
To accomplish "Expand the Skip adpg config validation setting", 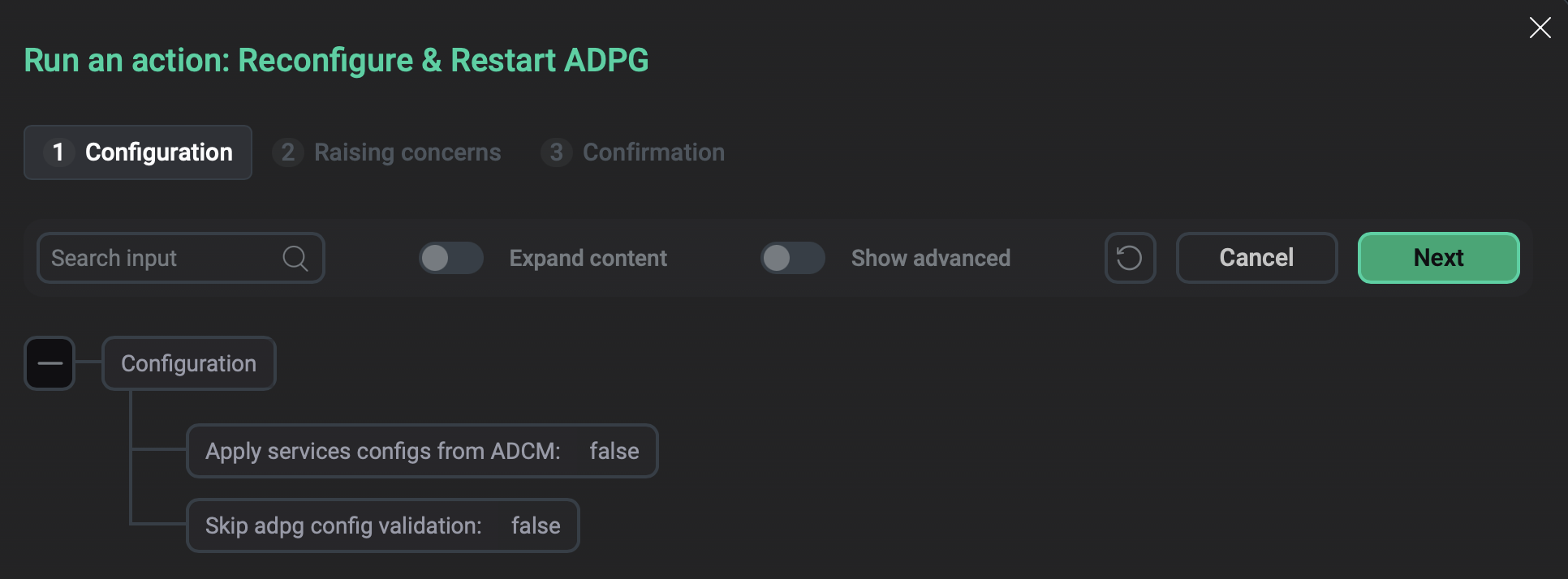I will (382, 525).
